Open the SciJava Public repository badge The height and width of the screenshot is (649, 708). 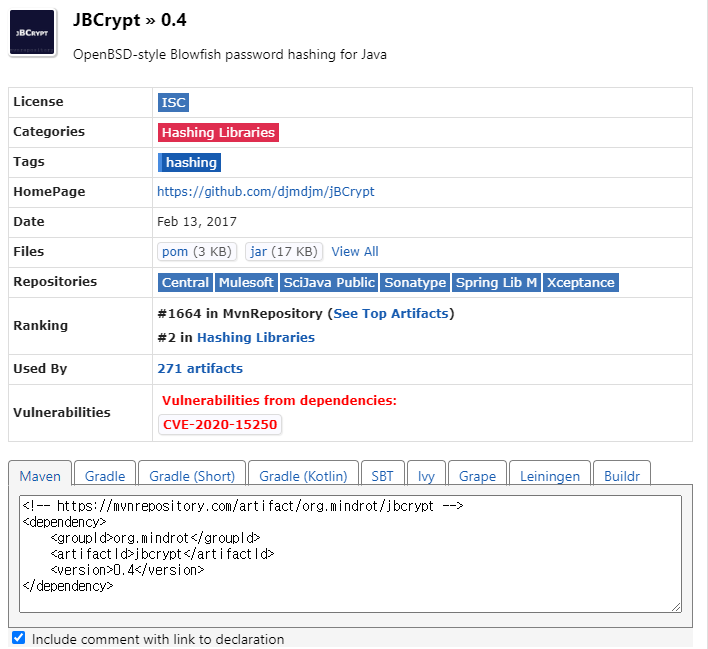pos(329,283)
